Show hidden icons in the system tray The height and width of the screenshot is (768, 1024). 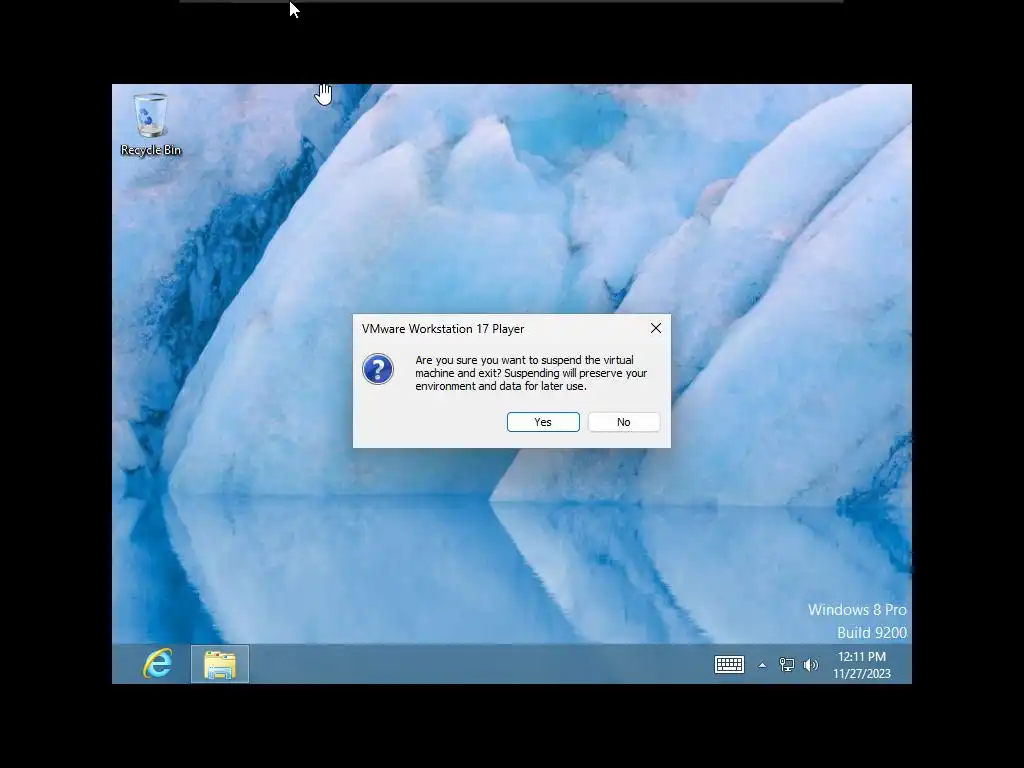pos(761,665)
